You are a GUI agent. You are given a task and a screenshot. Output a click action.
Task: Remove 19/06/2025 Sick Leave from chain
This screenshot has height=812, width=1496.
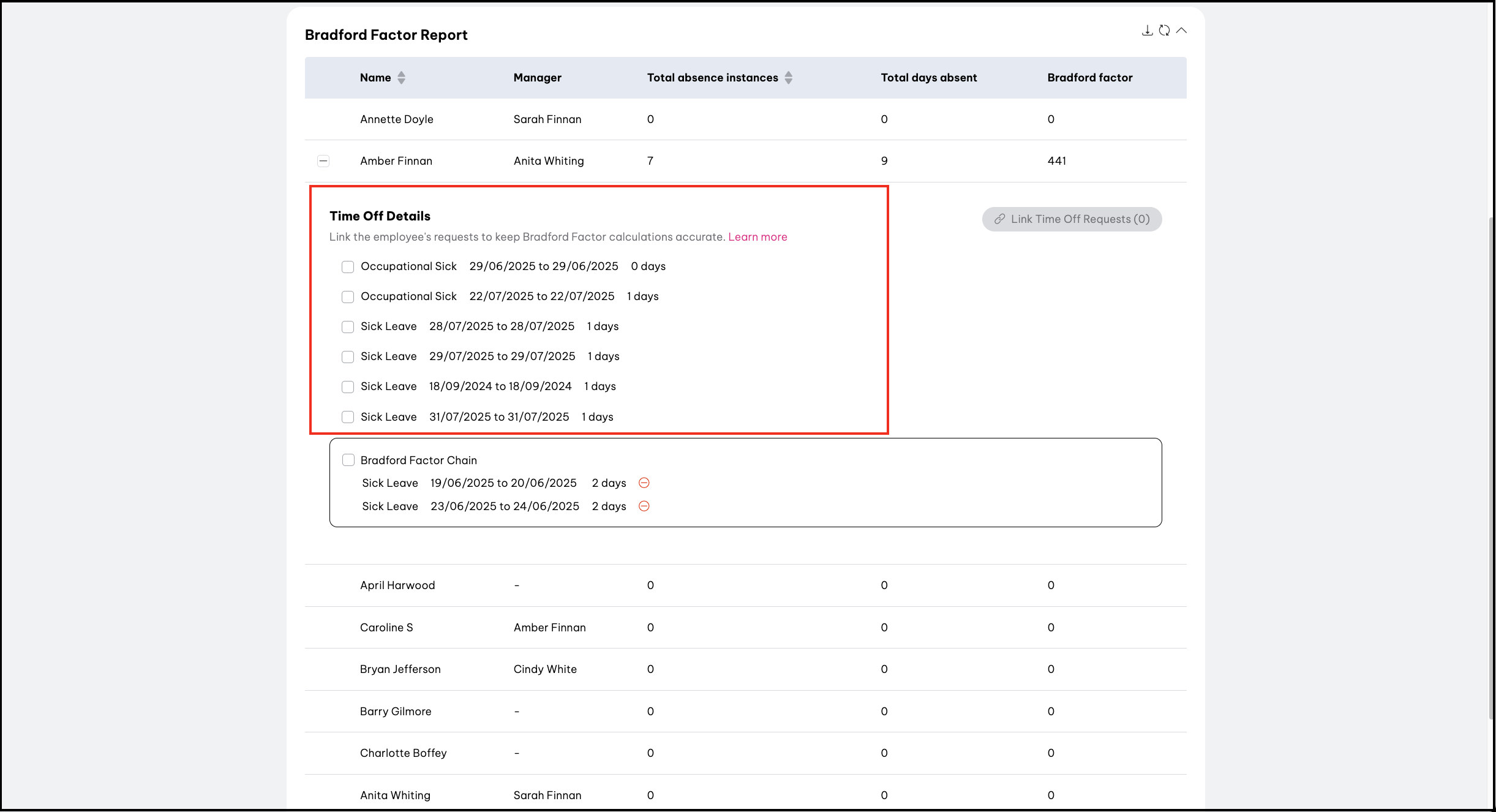[x=644, y=483]
